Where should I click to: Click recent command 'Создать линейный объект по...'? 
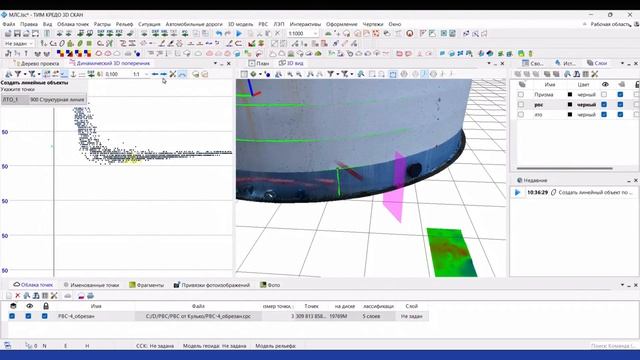pos(595,192)
